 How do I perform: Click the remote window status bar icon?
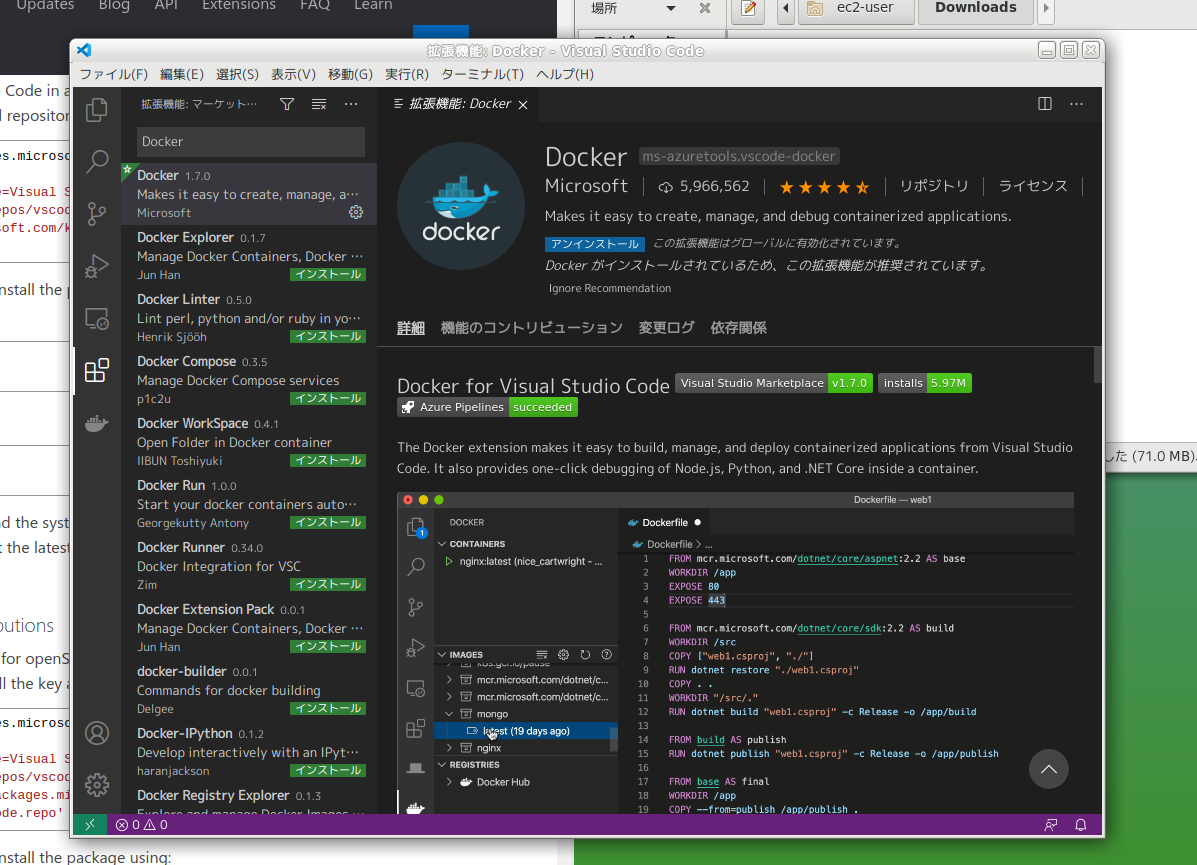pyautogui.click(x=90, y=825)
